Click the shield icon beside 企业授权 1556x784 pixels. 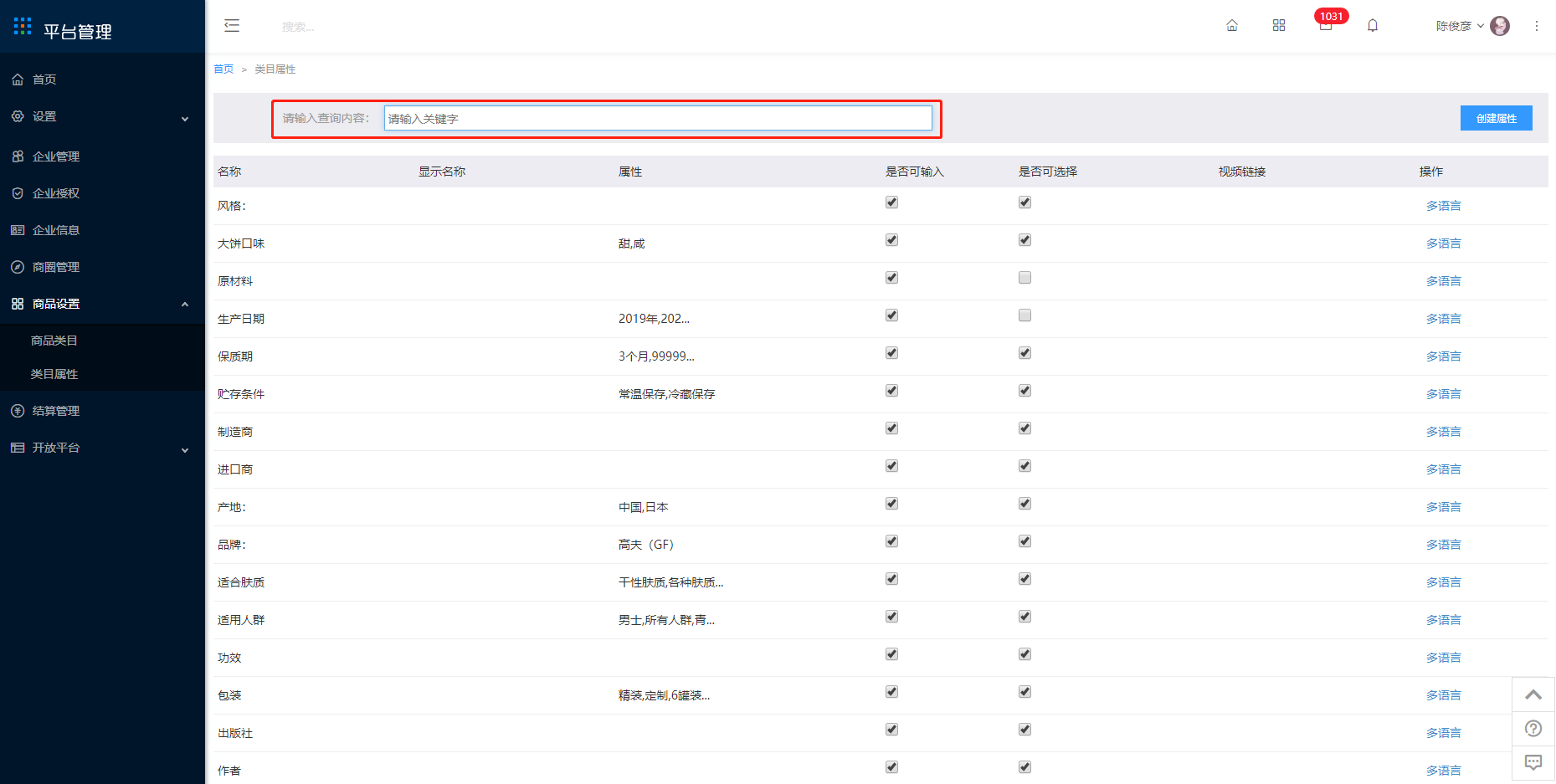(x=18, y=193)
